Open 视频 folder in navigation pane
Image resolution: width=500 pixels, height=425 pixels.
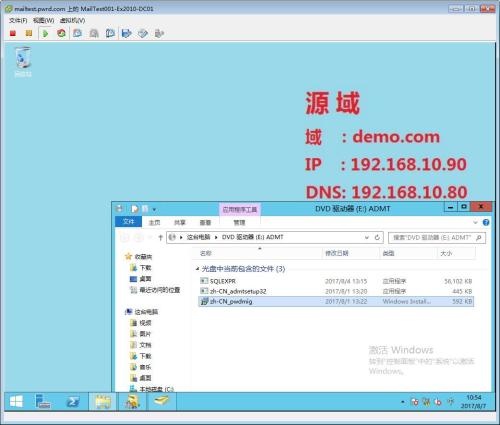[145, 323]
